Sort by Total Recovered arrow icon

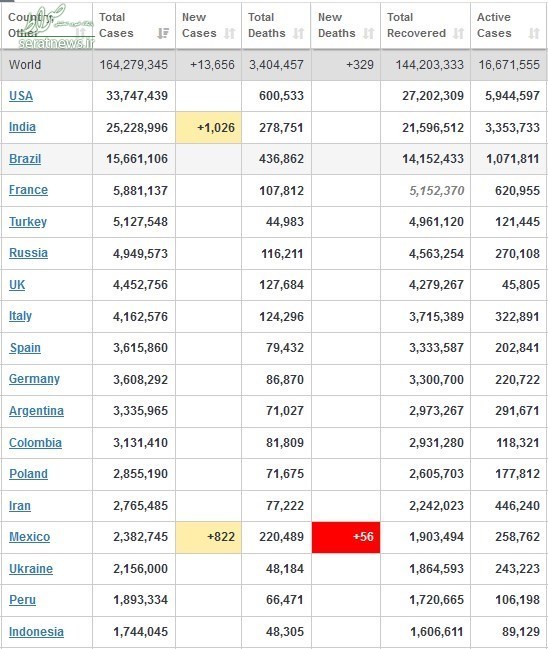click(458, 33)
